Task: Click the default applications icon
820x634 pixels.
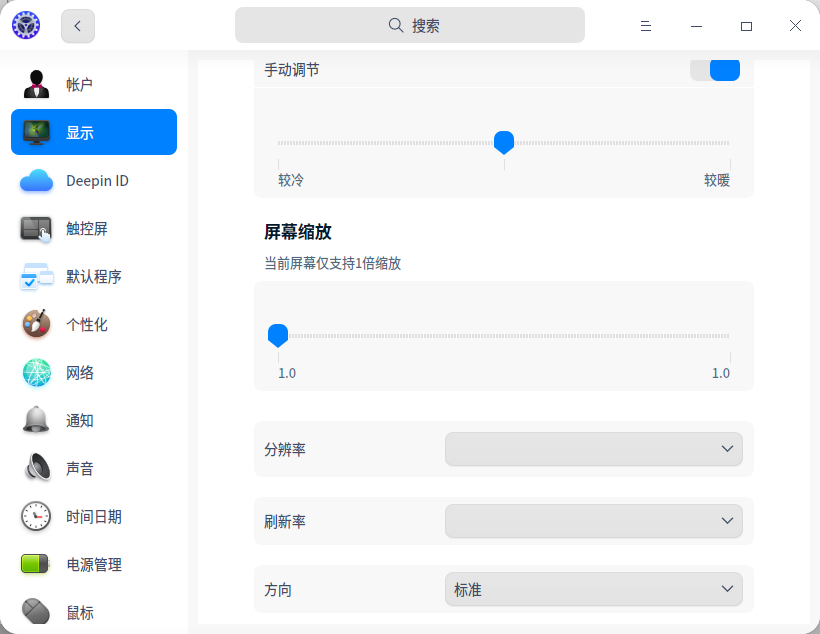Action: 37,277
